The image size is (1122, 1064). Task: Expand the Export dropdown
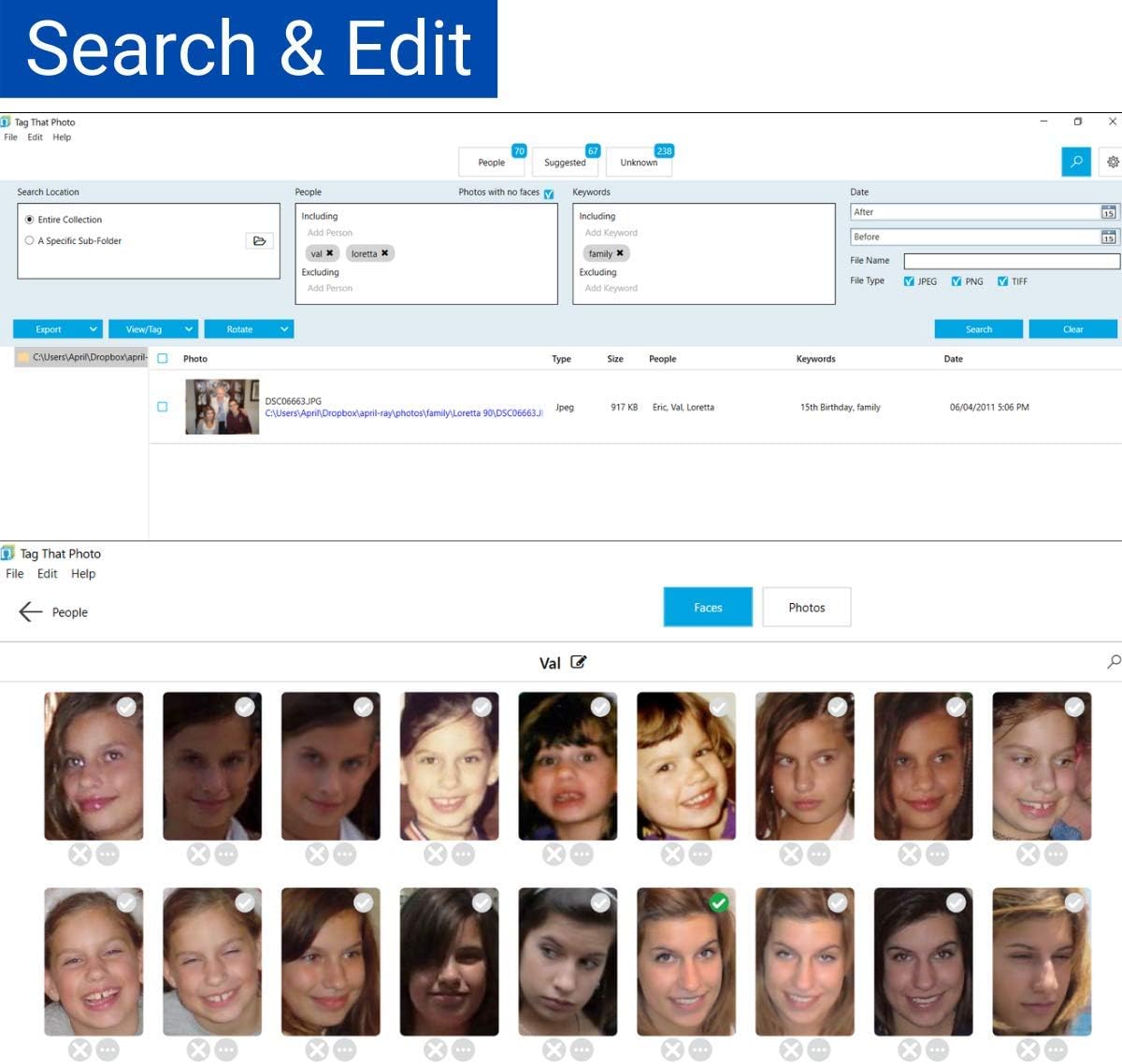click(93, 329)
